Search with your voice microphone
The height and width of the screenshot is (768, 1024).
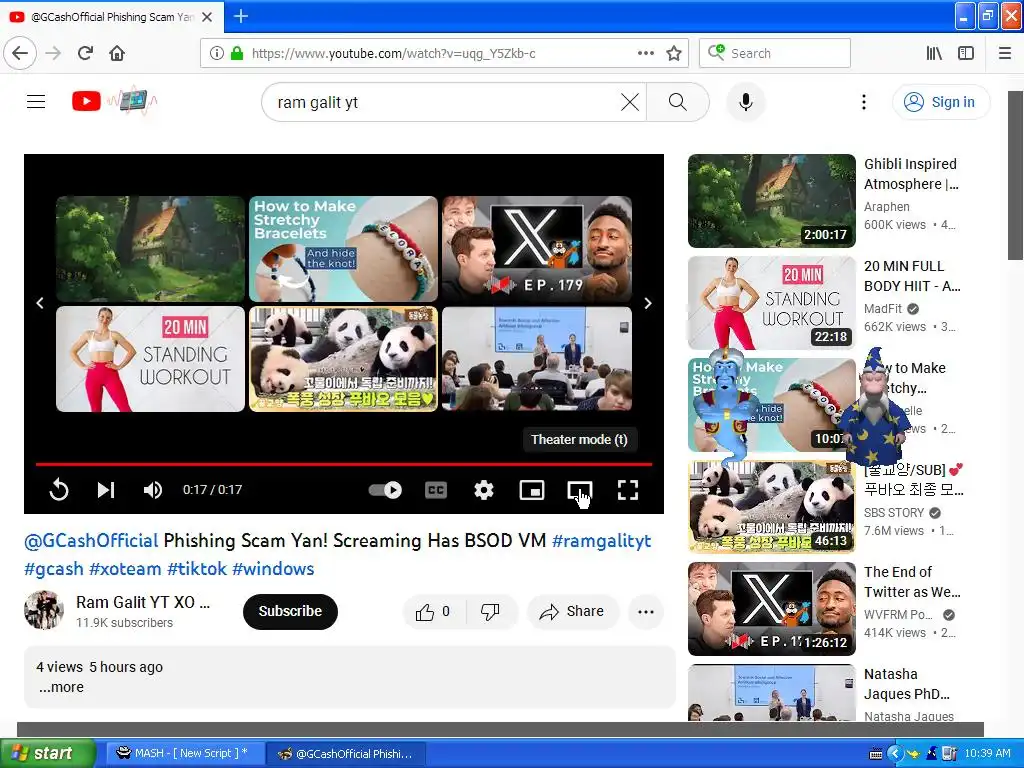coord(746,102)
